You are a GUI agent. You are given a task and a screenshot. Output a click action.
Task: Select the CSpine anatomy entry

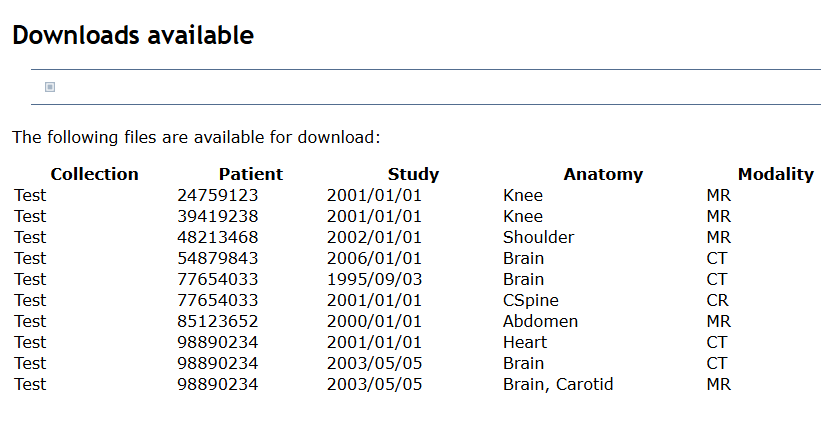[x=531, y=300]
